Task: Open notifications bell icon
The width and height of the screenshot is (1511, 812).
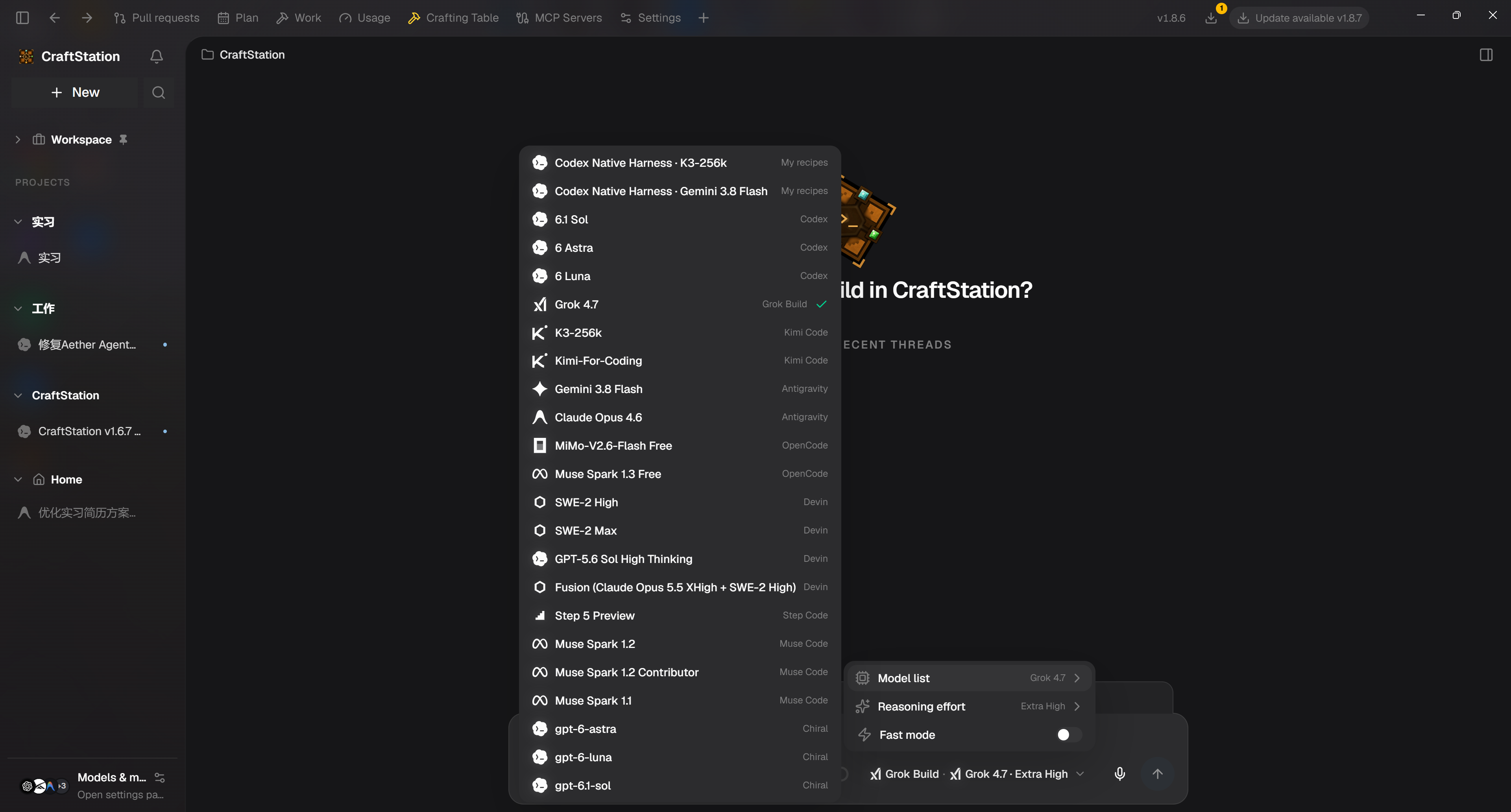Action: point(157,56)
